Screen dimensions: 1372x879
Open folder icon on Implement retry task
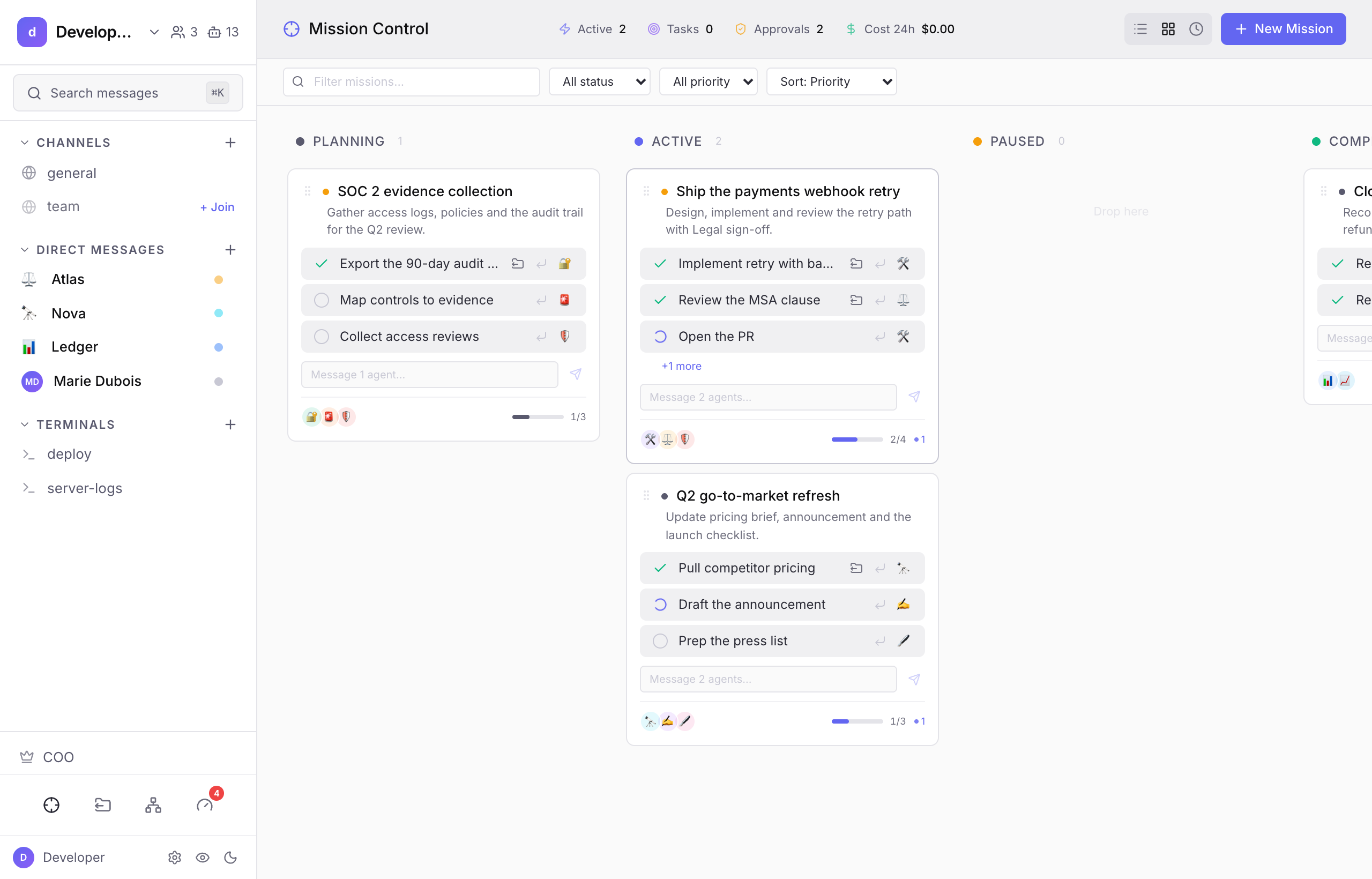(x=856, y=264)
